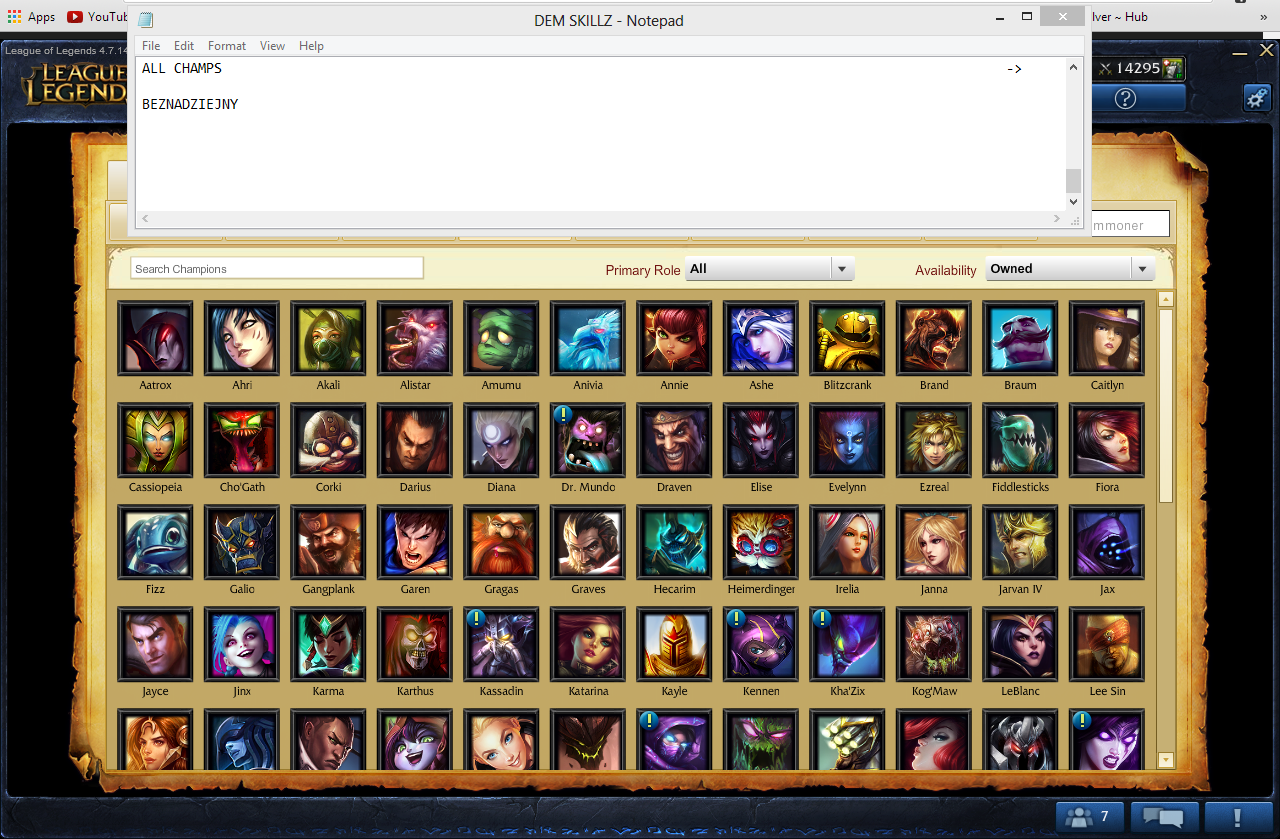The height and width of the screenshot is (839, 1280).
Task: Click the Dr. Mundo champion portrait
Action: pyautogui.click(x=588, y=440)
